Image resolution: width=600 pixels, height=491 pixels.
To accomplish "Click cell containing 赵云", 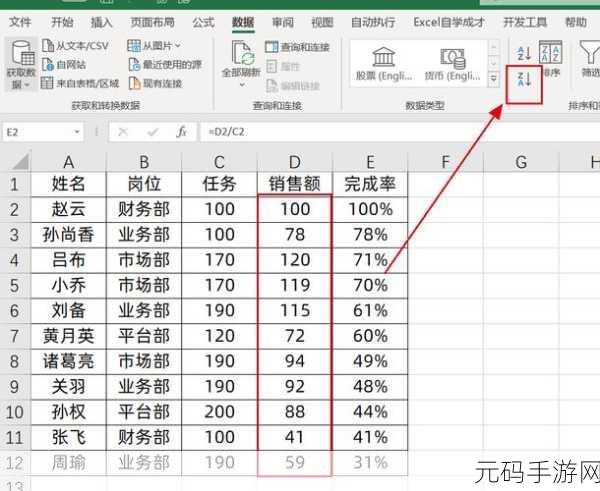I will pyautogui.click(x=68, y=209).
